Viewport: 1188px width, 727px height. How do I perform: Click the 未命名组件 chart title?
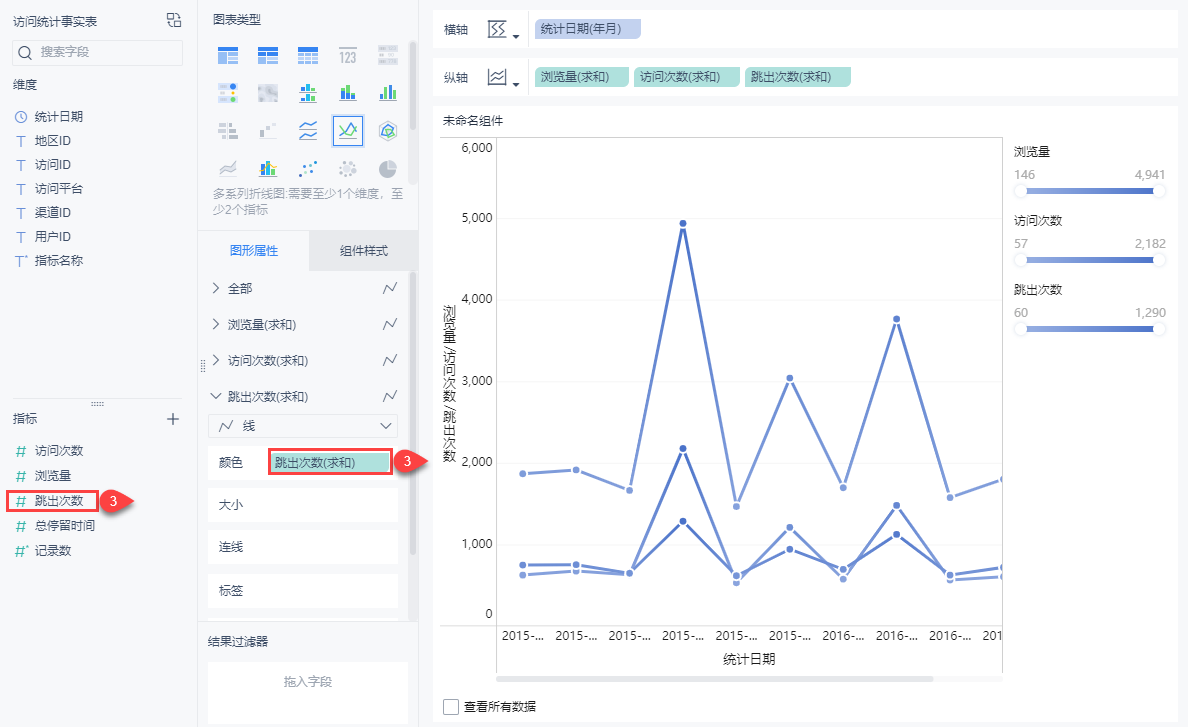473,120
